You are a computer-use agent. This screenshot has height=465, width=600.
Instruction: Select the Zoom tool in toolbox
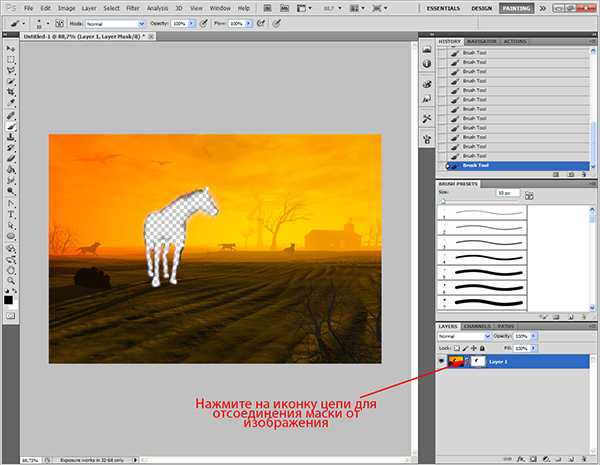11,281
